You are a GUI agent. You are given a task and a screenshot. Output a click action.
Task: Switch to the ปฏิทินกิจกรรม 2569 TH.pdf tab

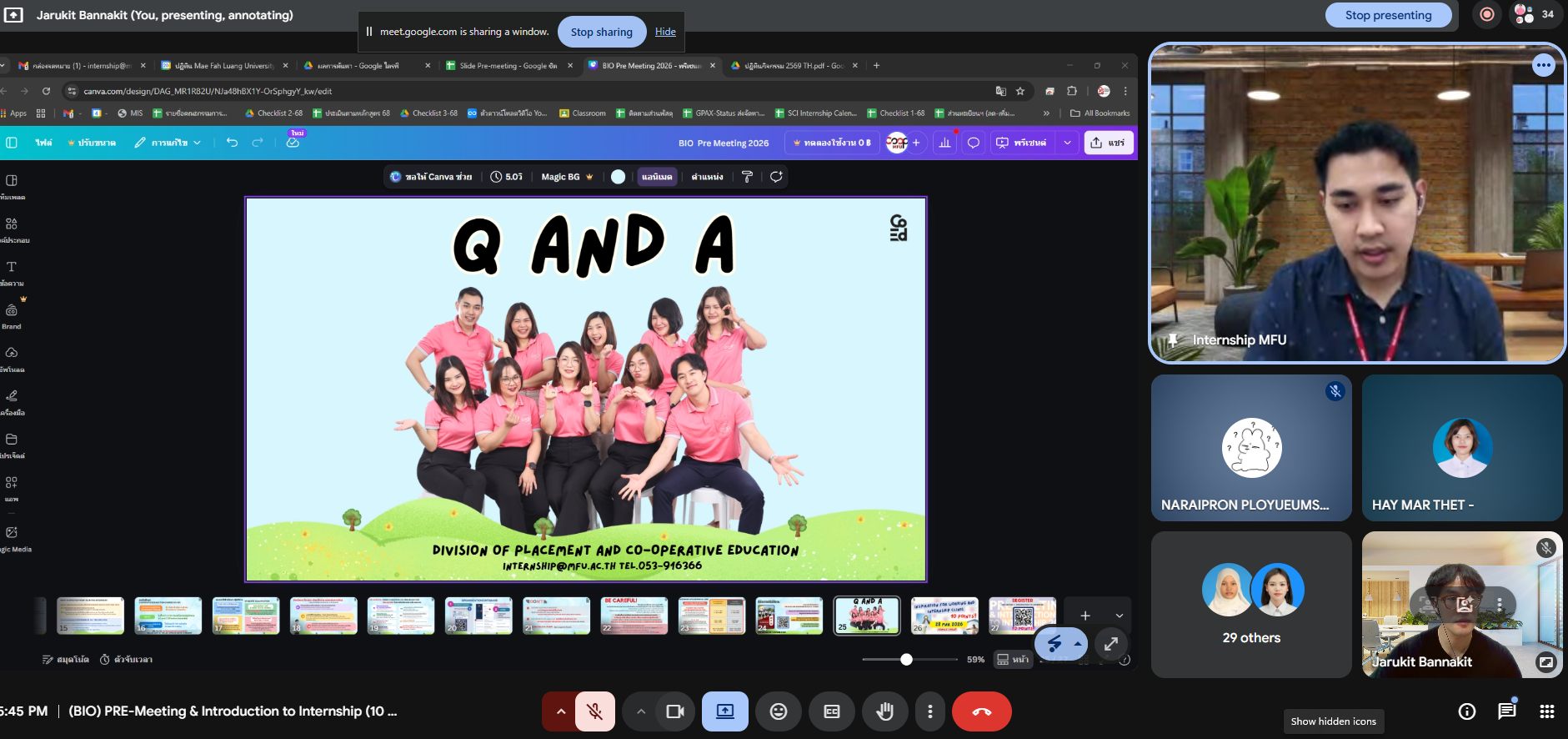click(x=792, y=66)
